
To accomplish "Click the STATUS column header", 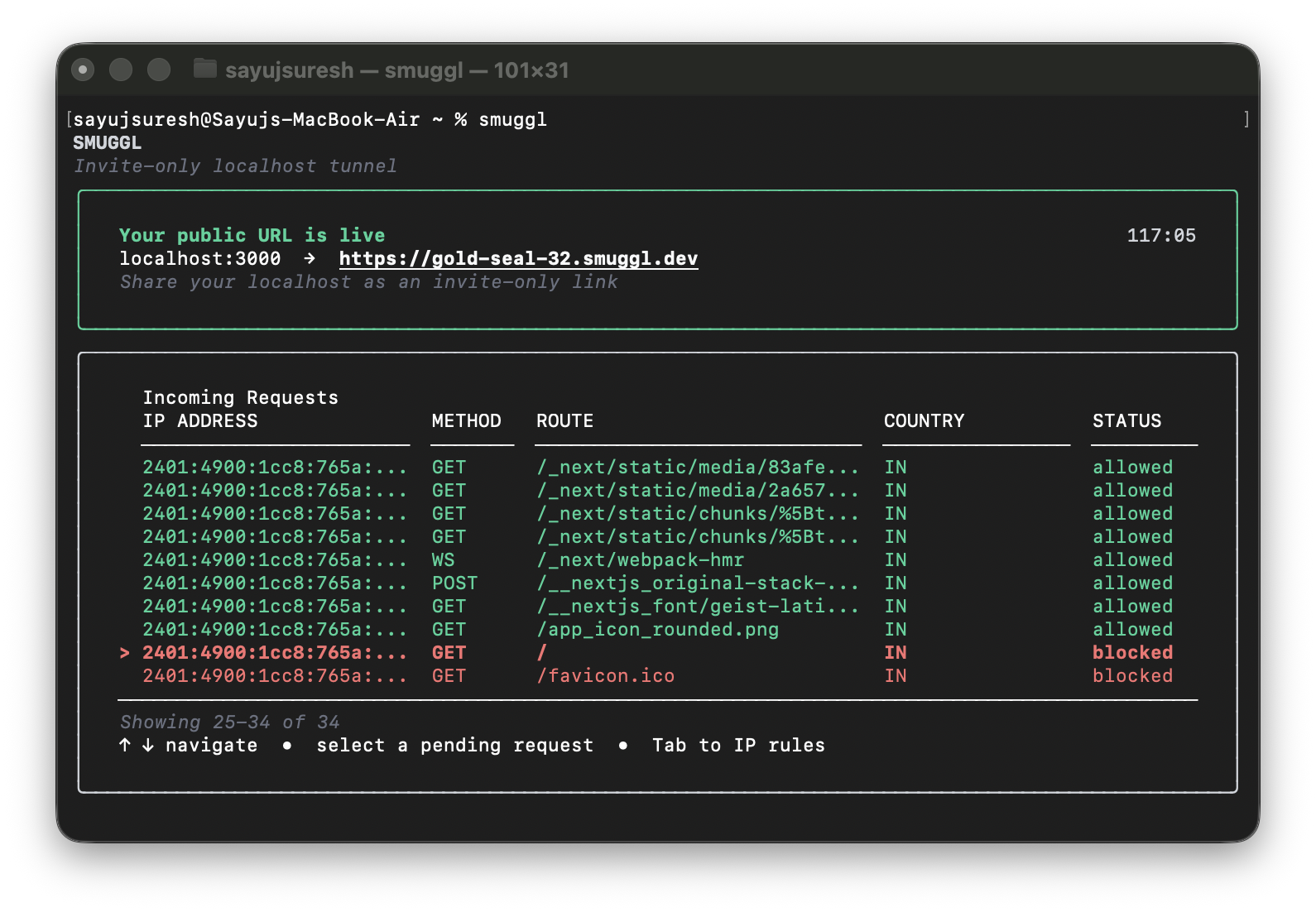I will (1126, 421).
